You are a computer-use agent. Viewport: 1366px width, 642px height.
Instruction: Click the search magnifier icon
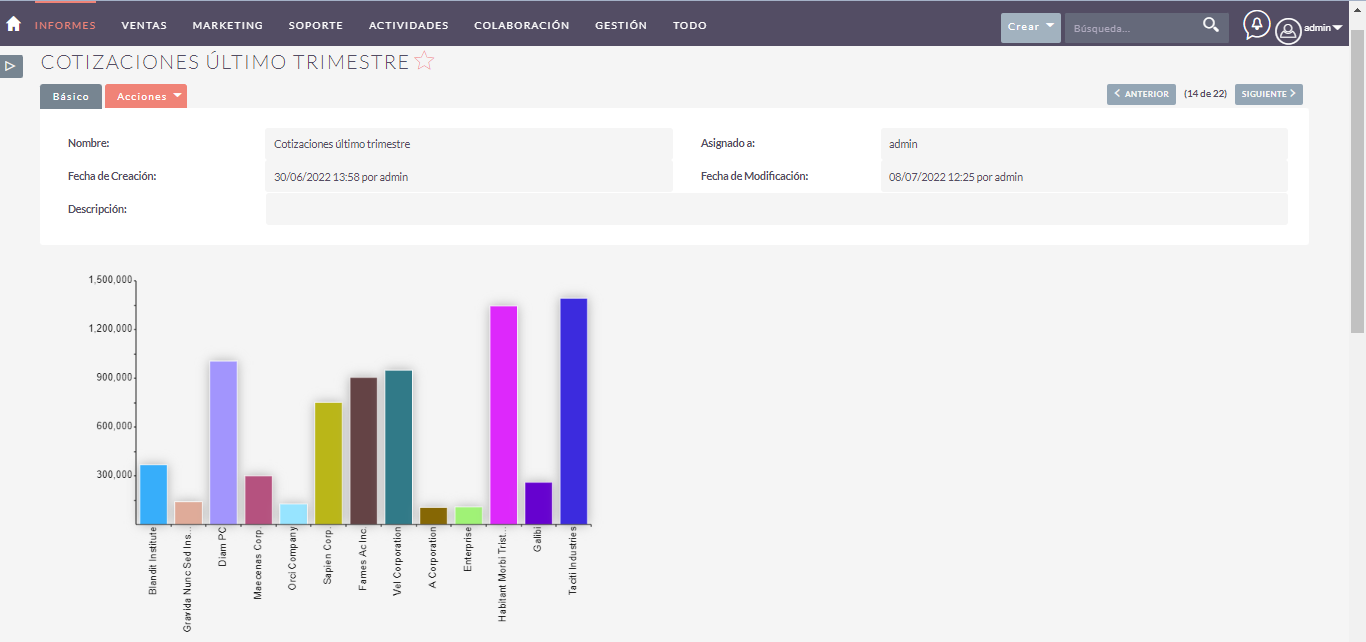[1210, 26]
